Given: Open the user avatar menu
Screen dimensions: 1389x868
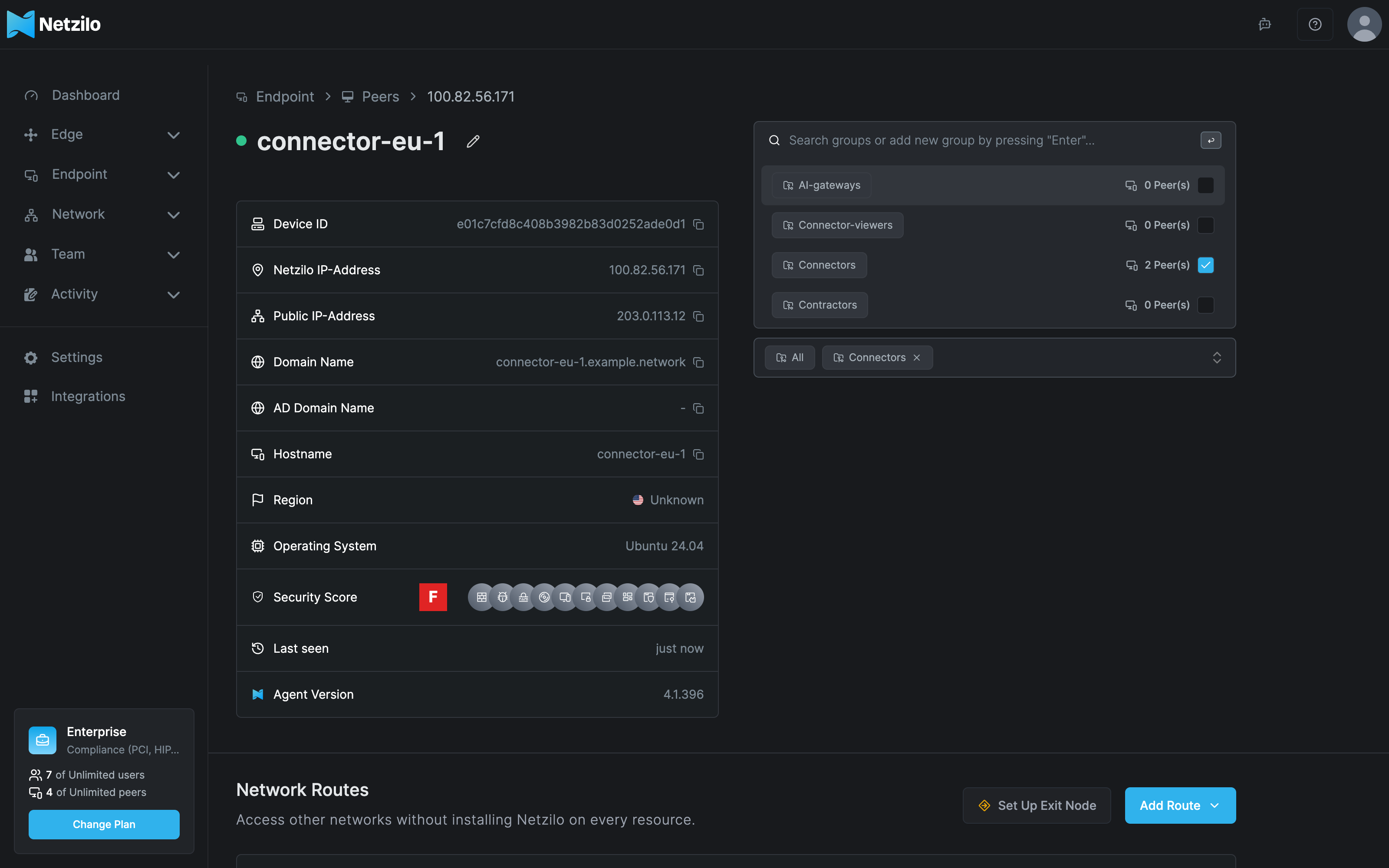Looking at the screenshot, I should (x=1364, y=24).
